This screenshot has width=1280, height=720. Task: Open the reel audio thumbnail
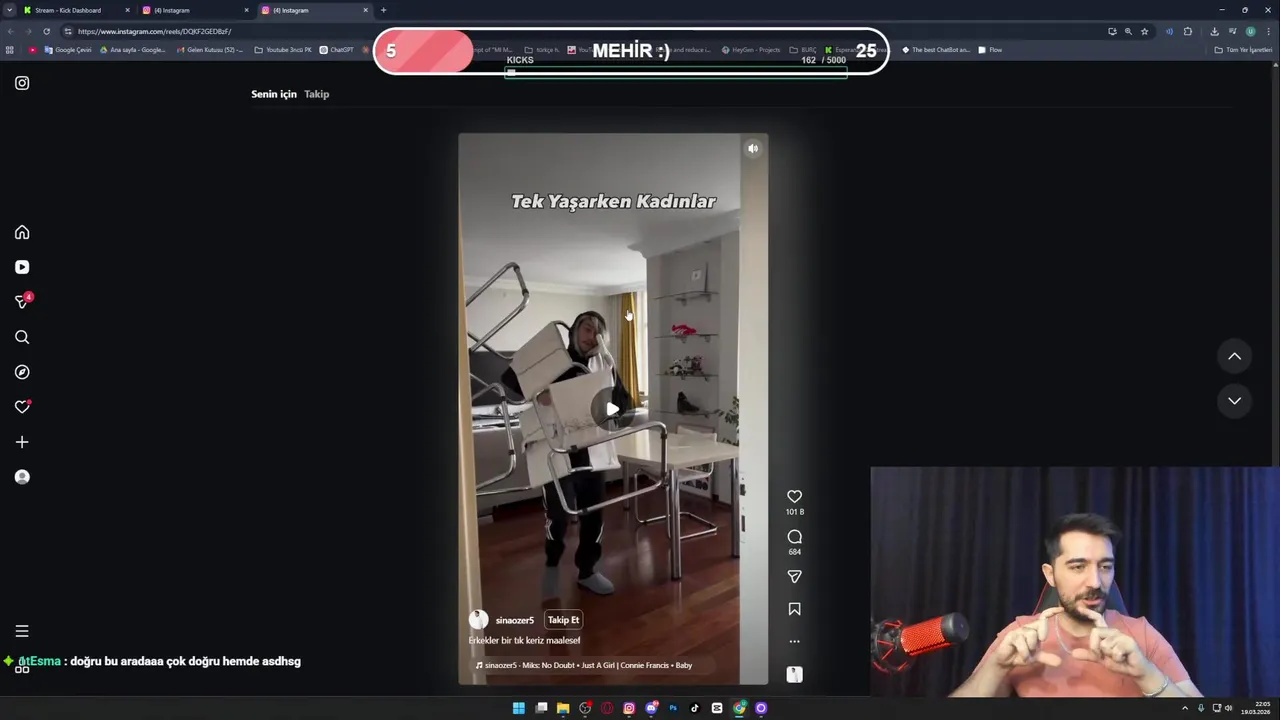click(x=794, y=675)
